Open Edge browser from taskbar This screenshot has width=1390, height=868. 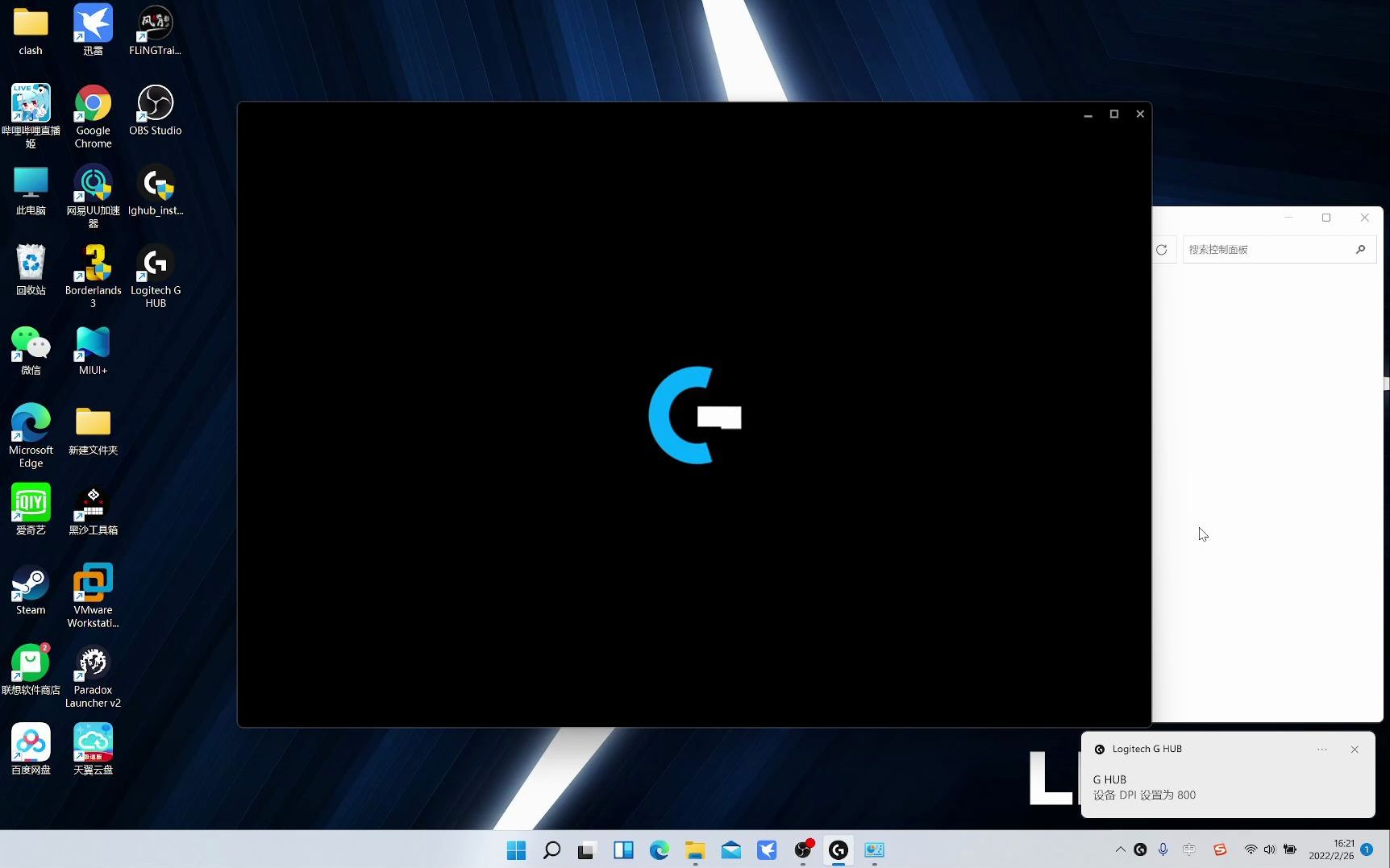click(x=660, y=849)
